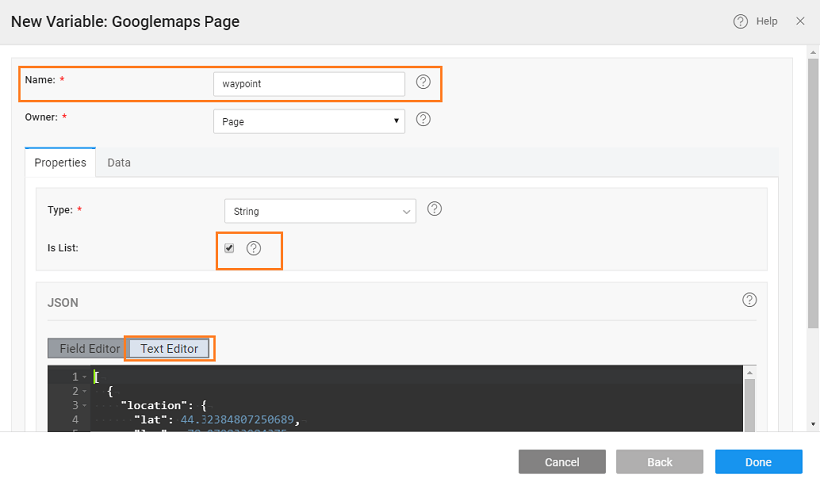The width and height of the screenshot is (820, 490).
Task: Collapse the code fold arrow on line 1
Action: [x=83, y=377]
